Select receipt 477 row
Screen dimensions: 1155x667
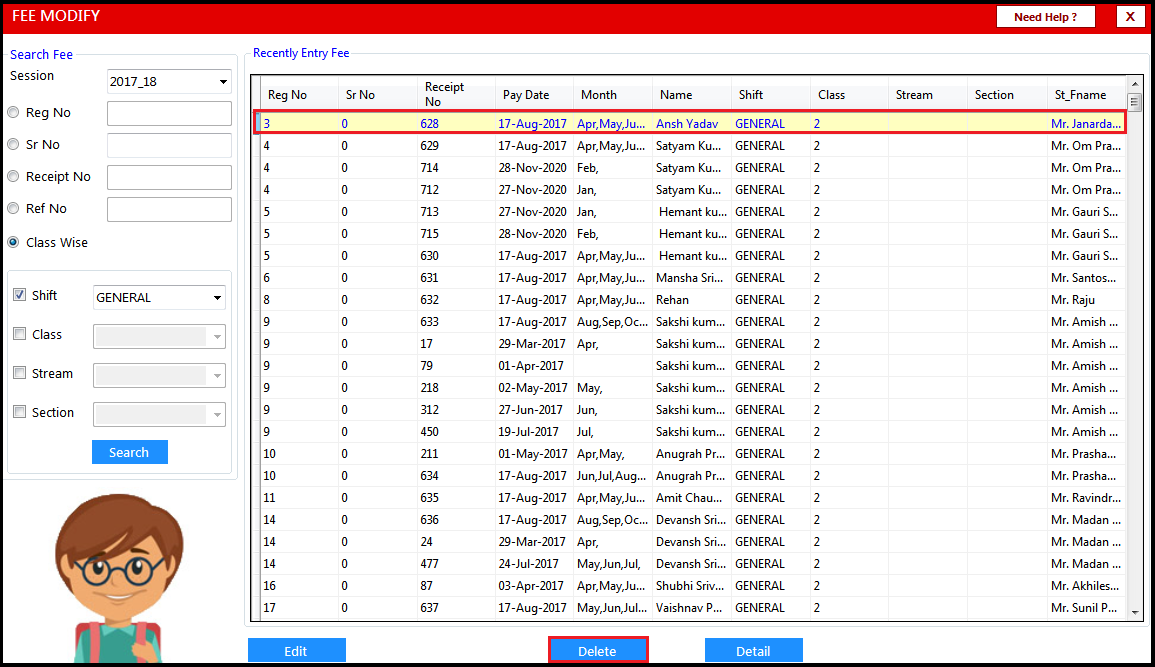click(x=690, y=564)
